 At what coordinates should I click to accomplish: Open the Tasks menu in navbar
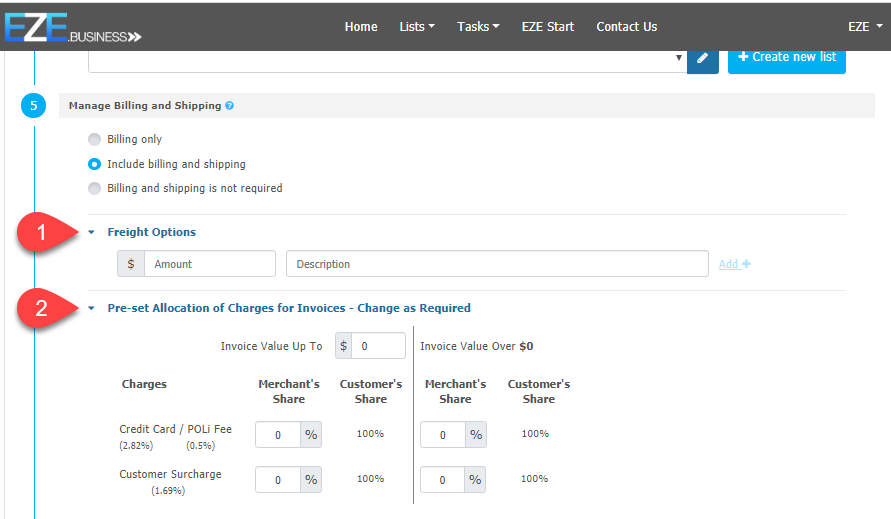[x=478, y=27]
